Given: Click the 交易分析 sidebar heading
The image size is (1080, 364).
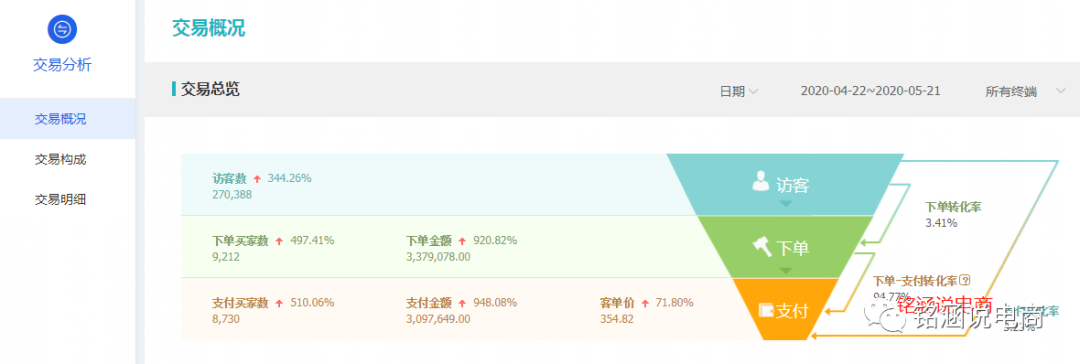Looking at the screenshot, I should pos(62,65).
